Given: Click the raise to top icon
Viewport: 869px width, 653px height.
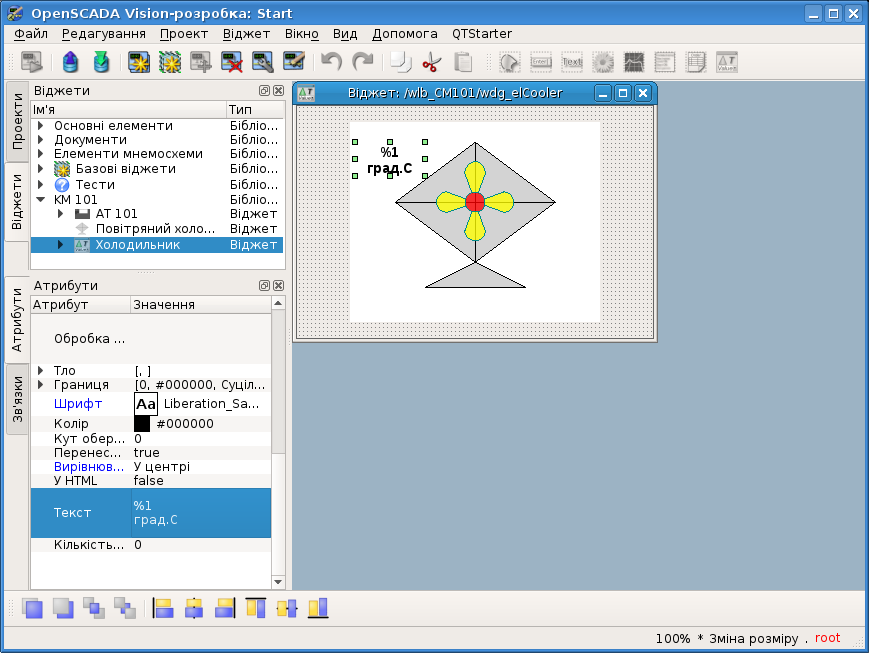Looking at the screenshot, I should click(x=32, y=608).
